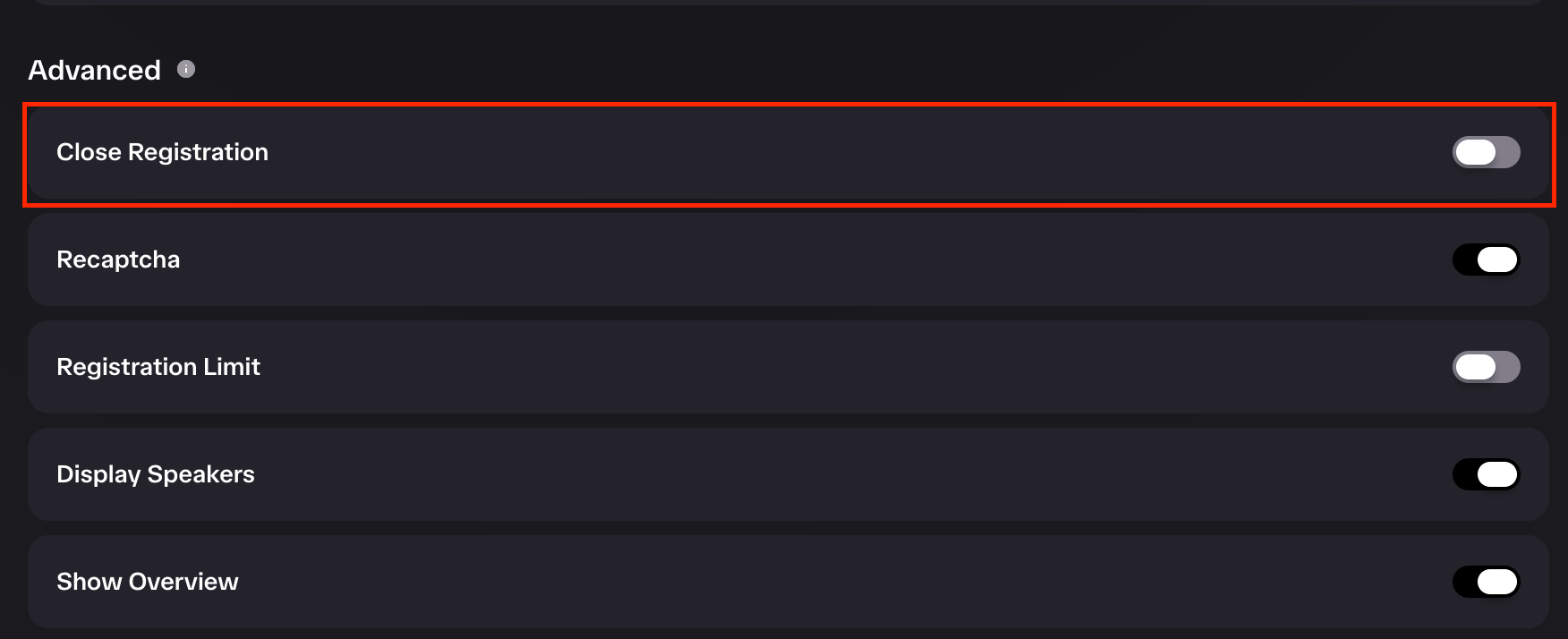
Task: Click the Advanced section heading
Action: (94, 70)
